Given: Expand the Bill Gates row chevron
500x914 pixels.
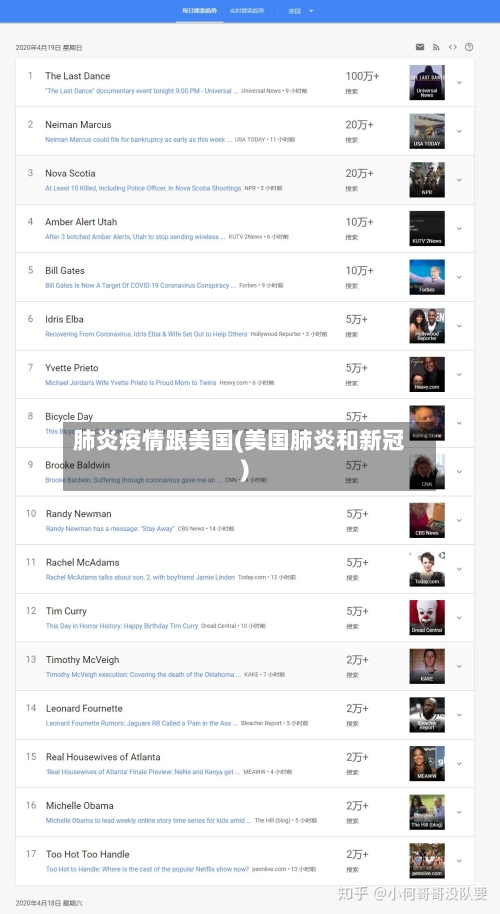Looking at the screenshot, I should 459,277.
